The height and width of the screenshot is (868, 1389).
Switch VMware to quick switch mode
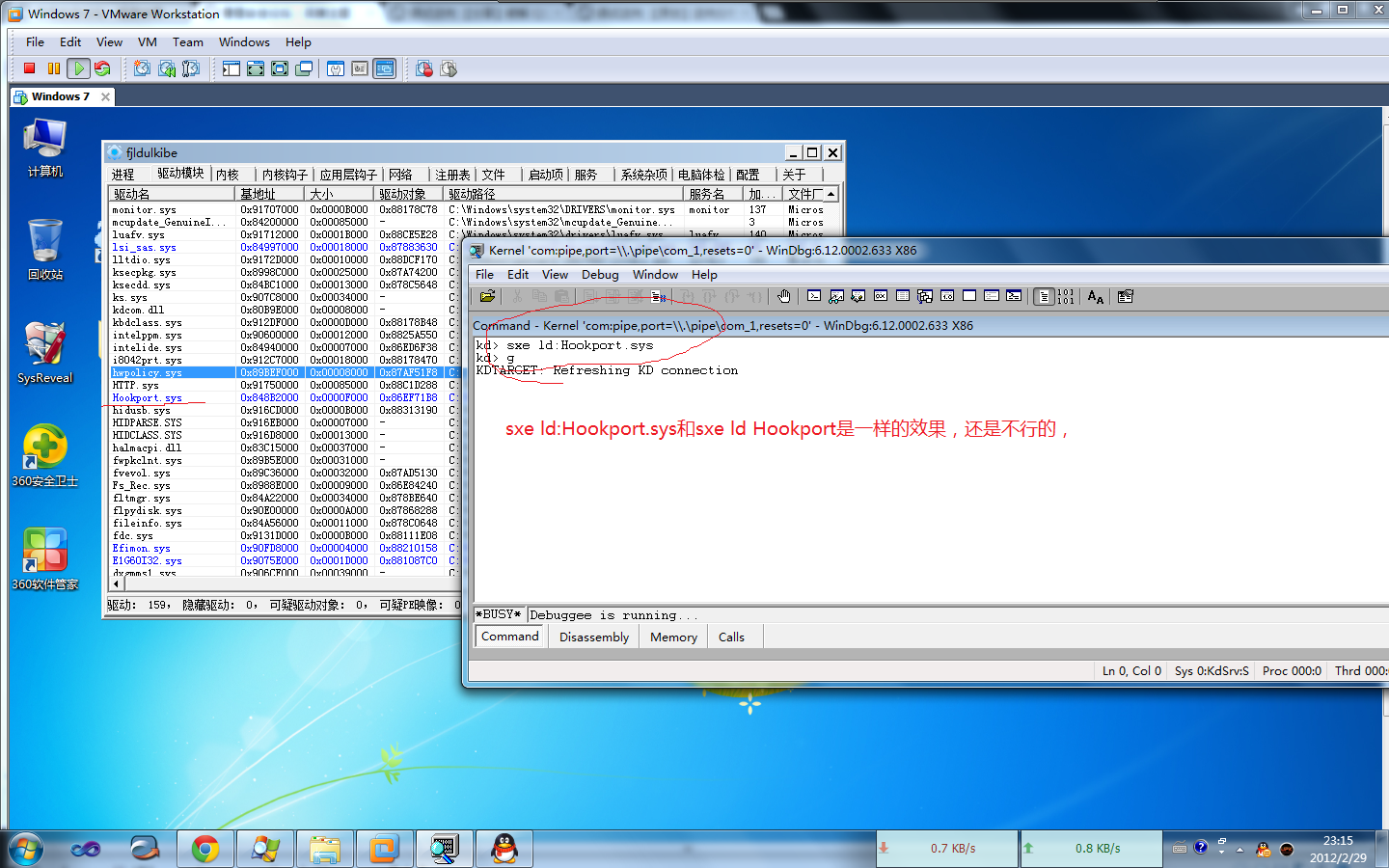pyautogui.click(x=256, y=68)
